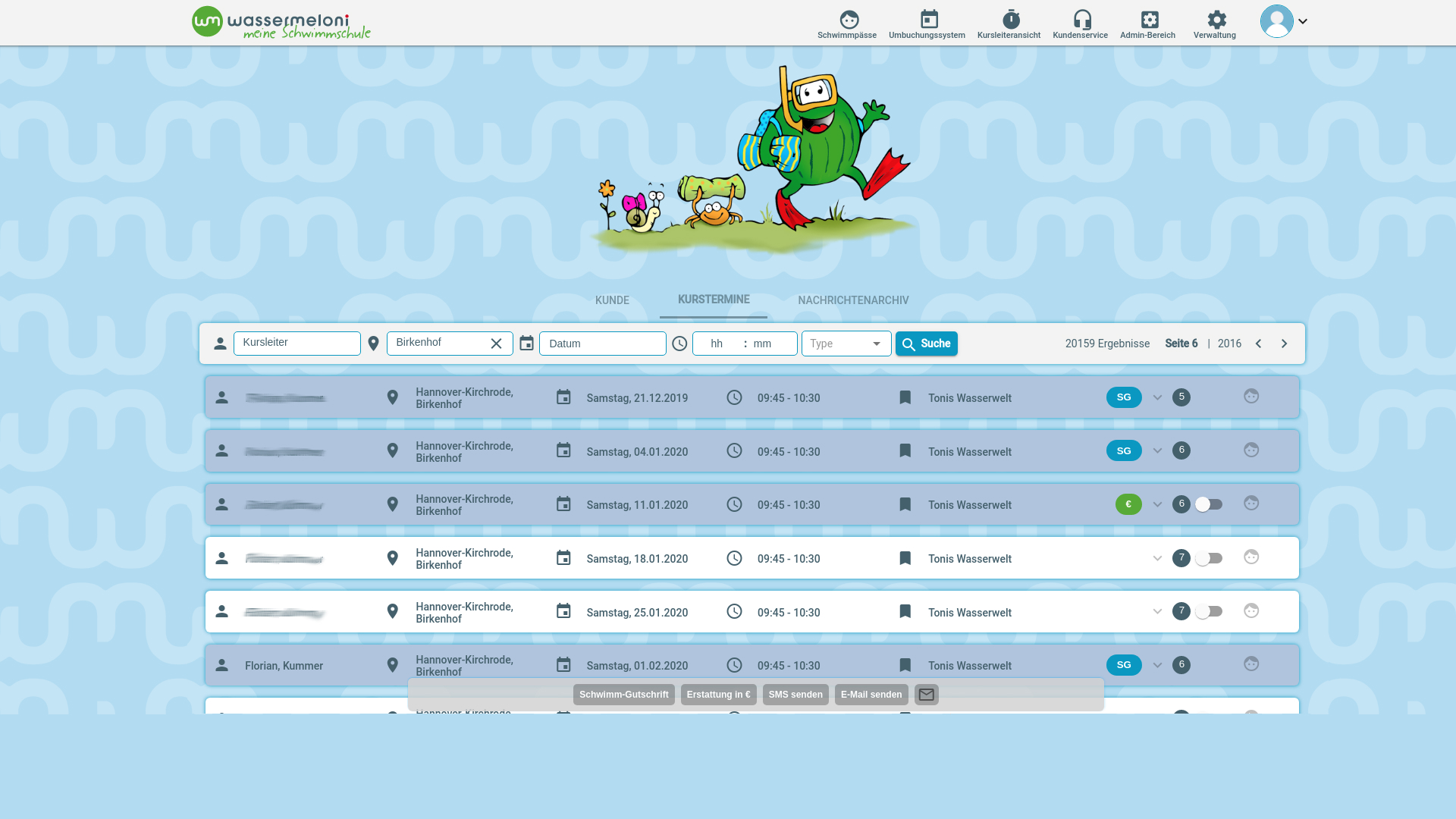
Task: Open Kundenservice headset icon
Action: pos(1082,19)
